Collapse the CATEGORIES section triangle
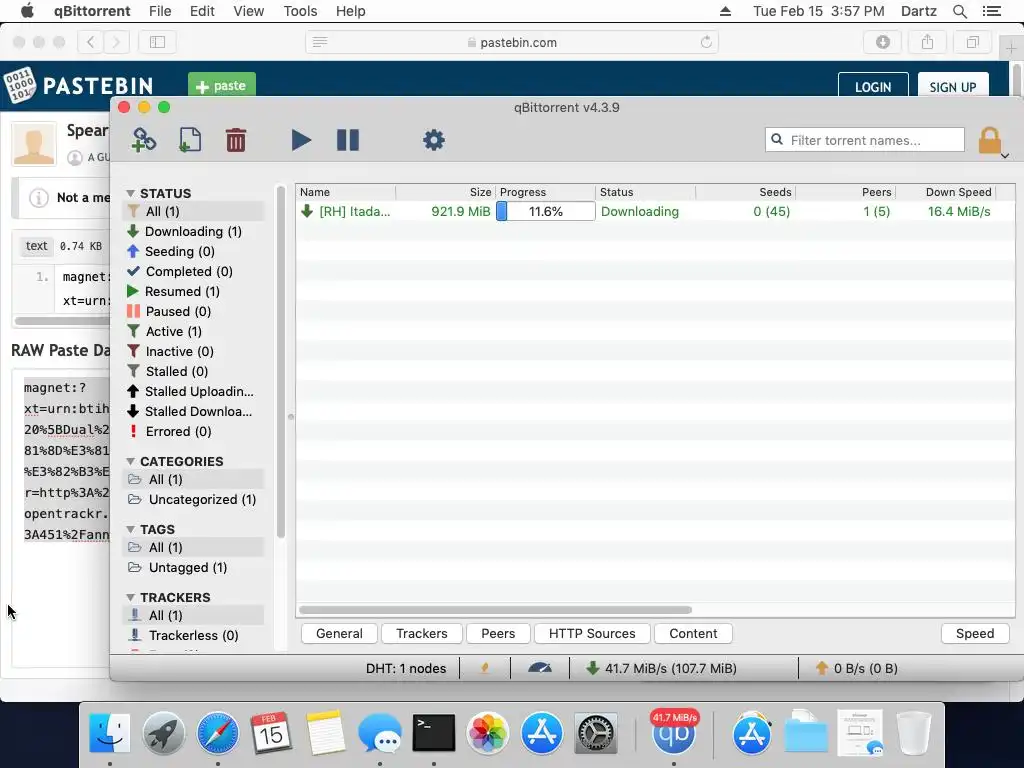This screenshot has width=1024, height=768. (131, 461)
